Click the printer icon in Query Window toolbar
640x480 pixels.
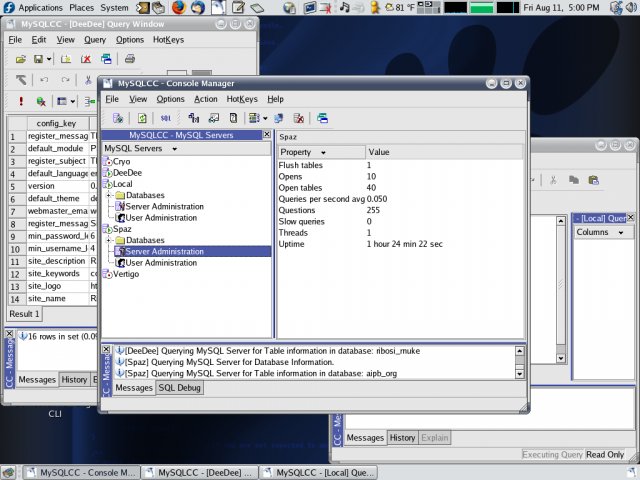click(130, 59)
